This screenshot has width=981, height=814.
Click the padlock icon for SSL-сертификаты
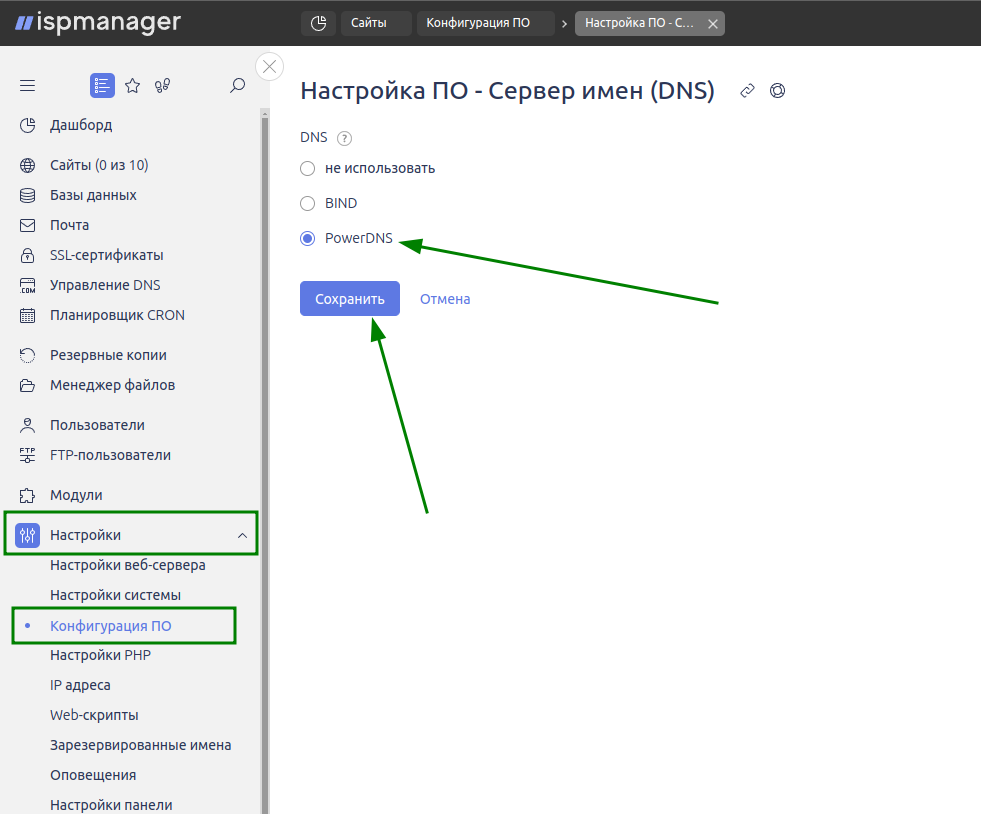pyautogui.click(x=28, y=255)
